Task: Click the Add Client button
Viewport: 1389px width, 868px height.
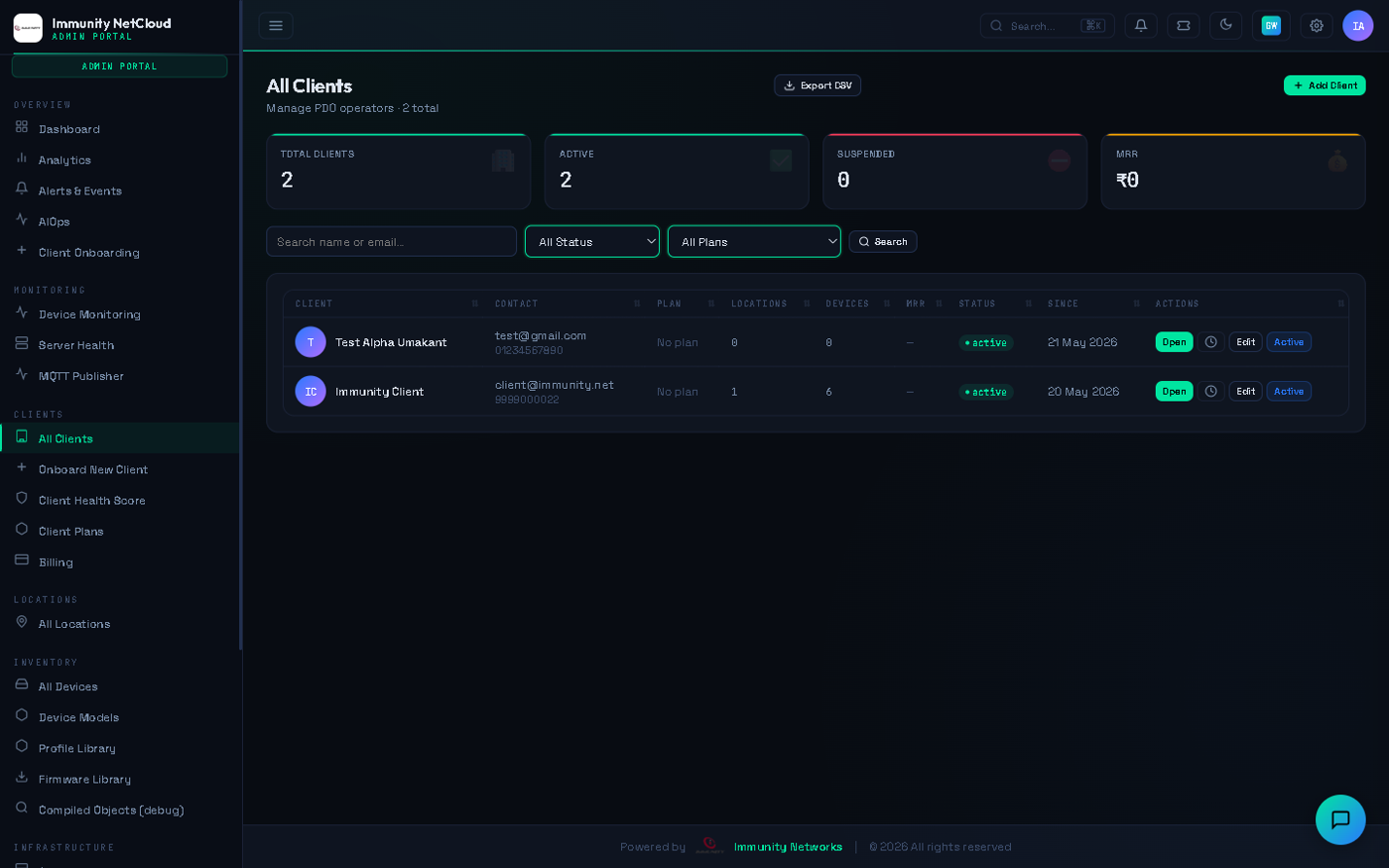Action: [x=1325, y=85]
